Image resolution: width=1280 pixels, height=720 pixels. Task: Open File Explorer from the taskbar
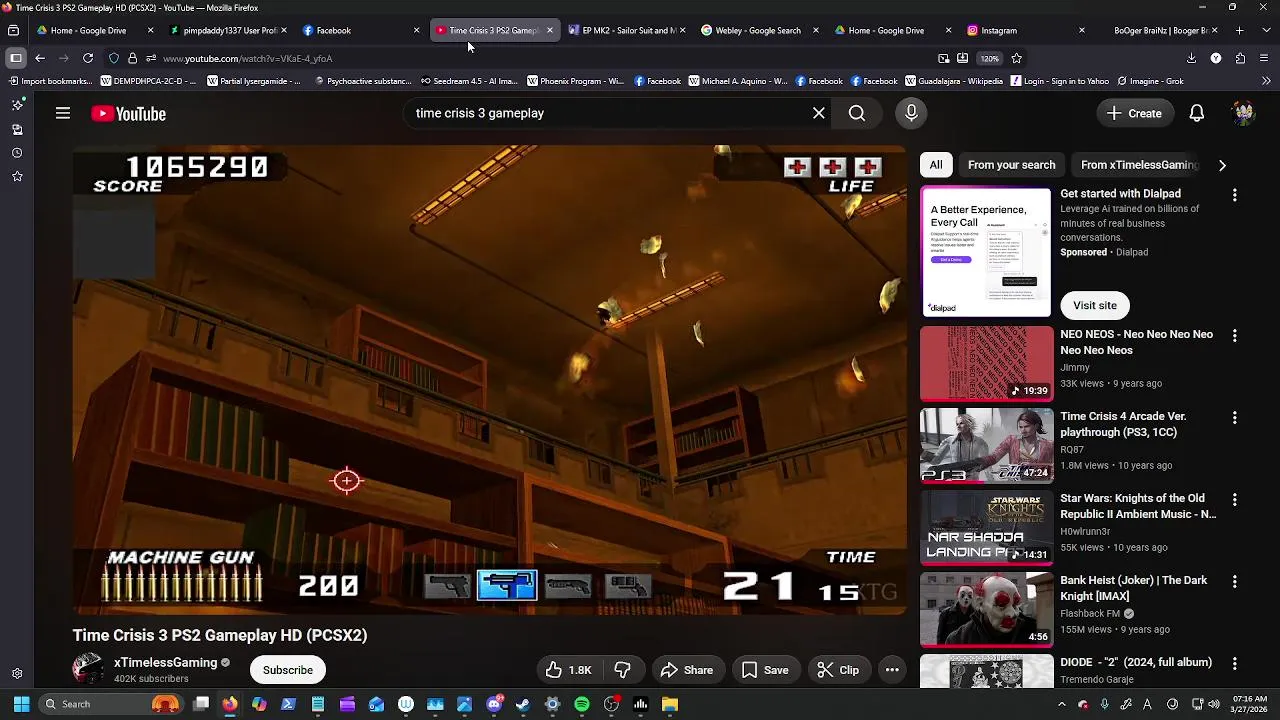click(x=670, y=704)
